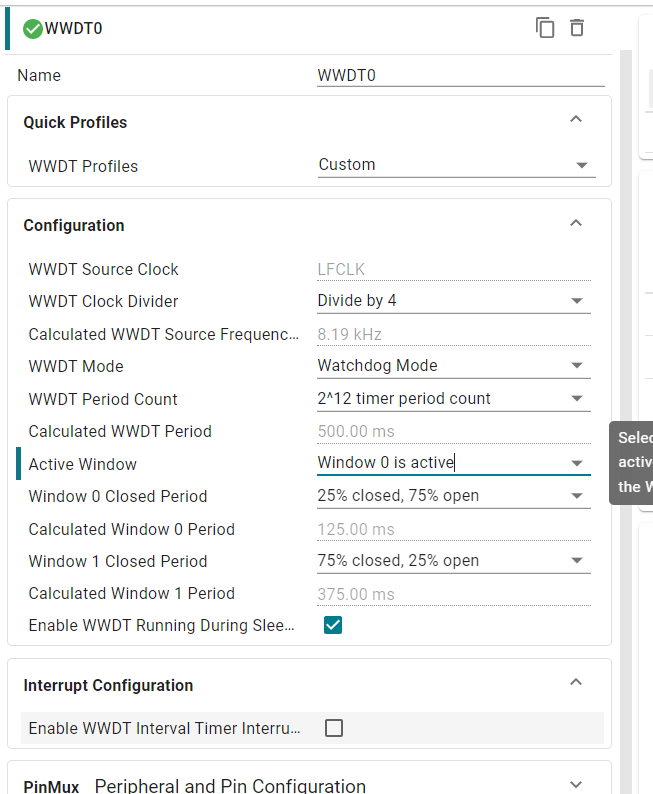
Task: Open Window 0 Closed Period dropdown
Action: coord(454,496)
